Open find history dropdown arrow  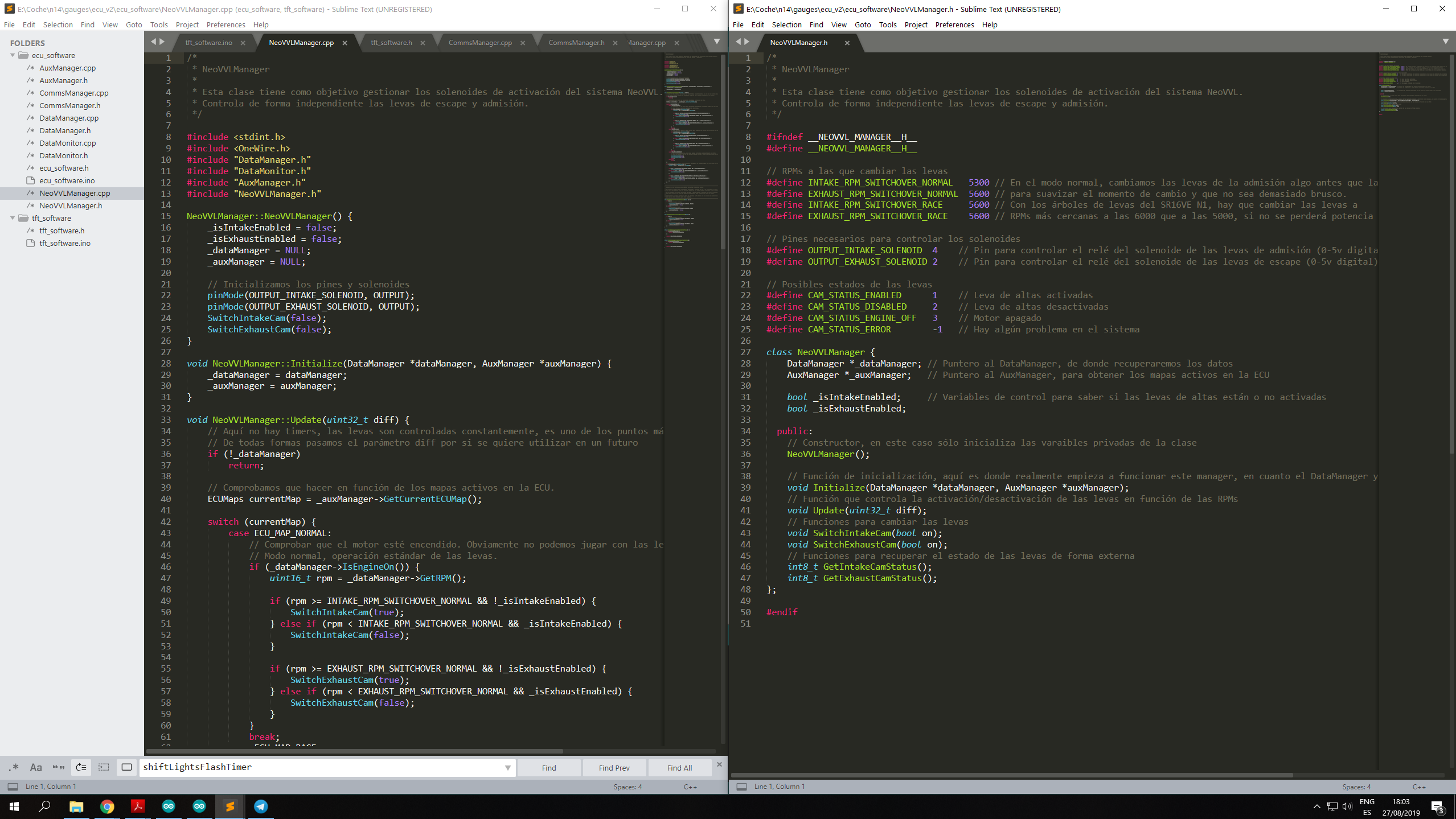click(x=507, y=768)
